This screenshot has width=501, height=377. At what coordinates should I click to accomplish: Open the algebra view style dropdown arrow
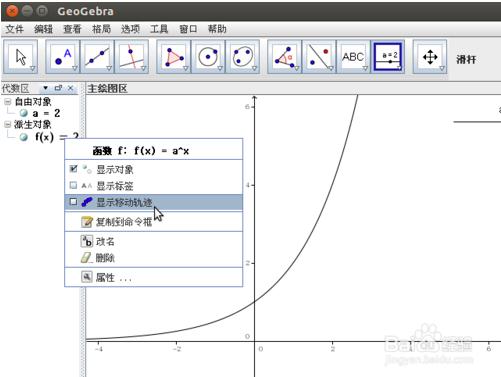click(45, 88)
